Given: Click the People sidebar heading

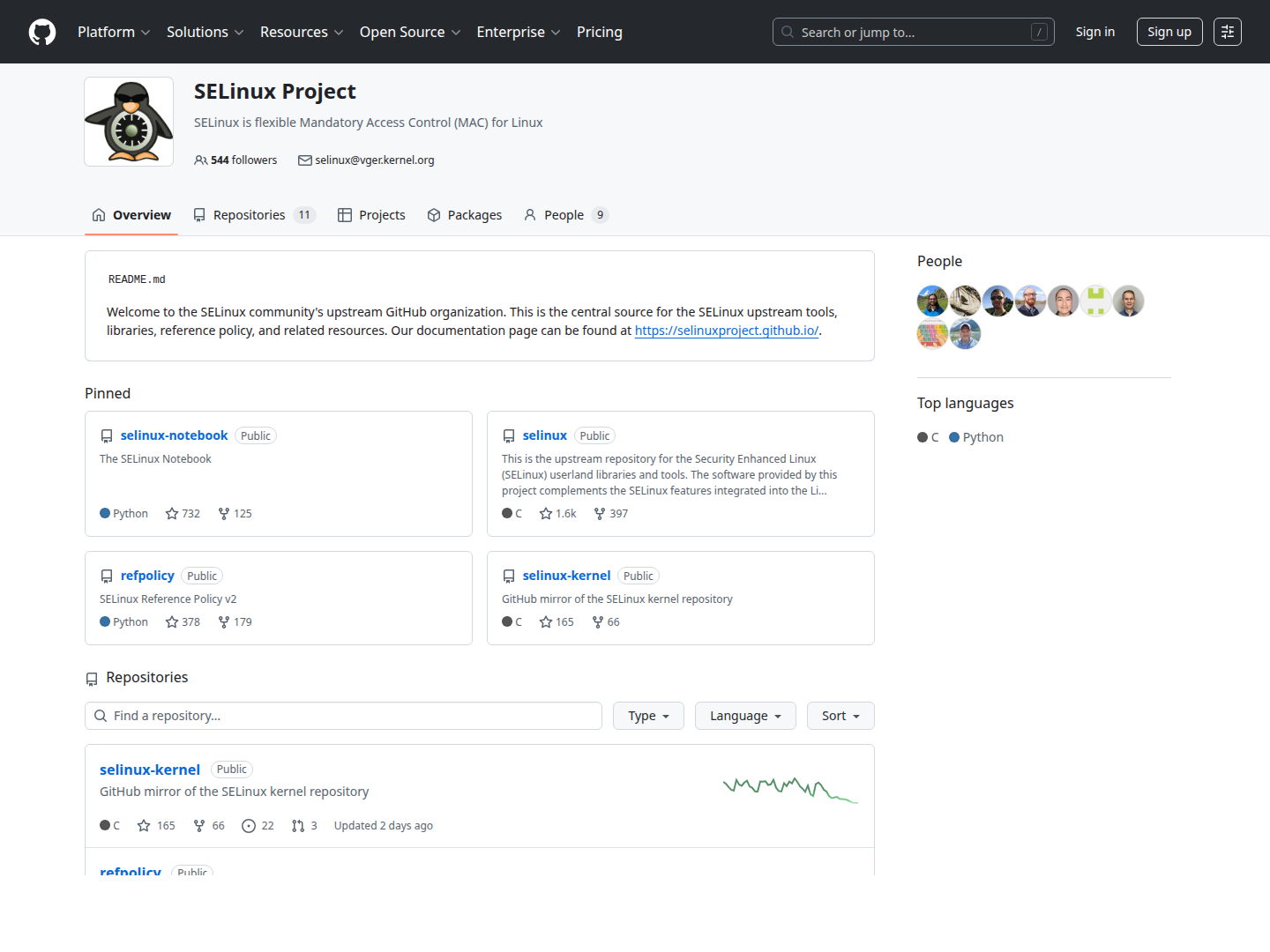Looking at the screenshot, I should point(939,262).
